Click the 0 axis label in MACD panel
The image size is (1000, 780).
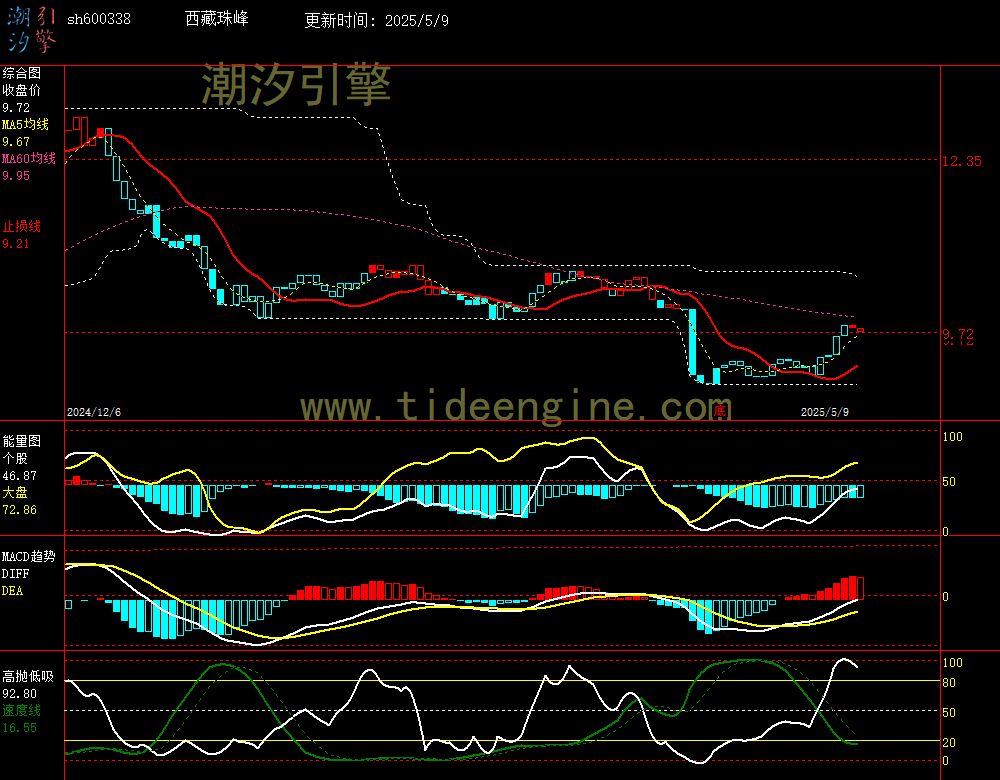coord(945,596)
